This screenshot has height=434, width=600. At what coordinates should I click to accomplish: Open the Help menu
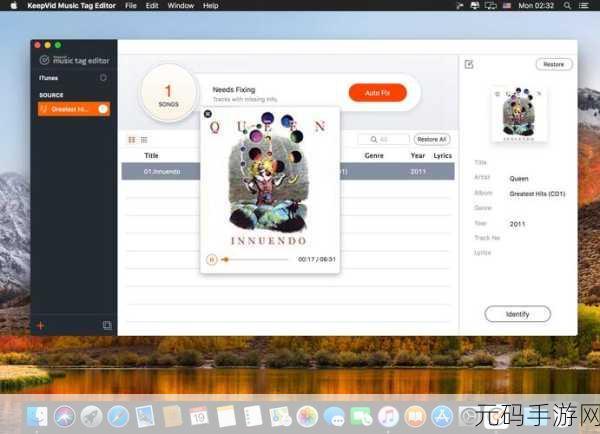pos(210,5)
